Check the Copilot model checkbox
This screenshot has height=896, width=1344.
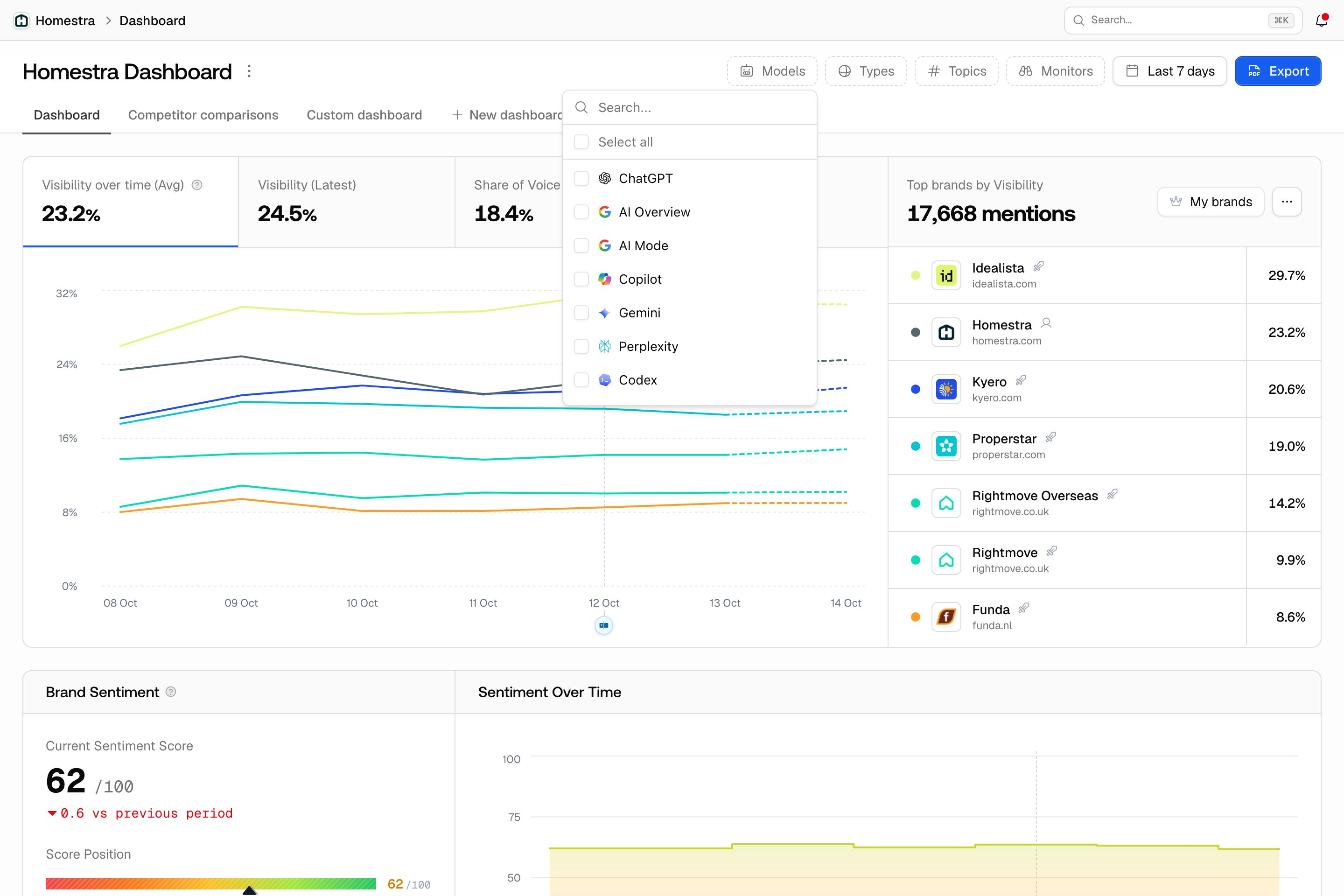[581, 280]
